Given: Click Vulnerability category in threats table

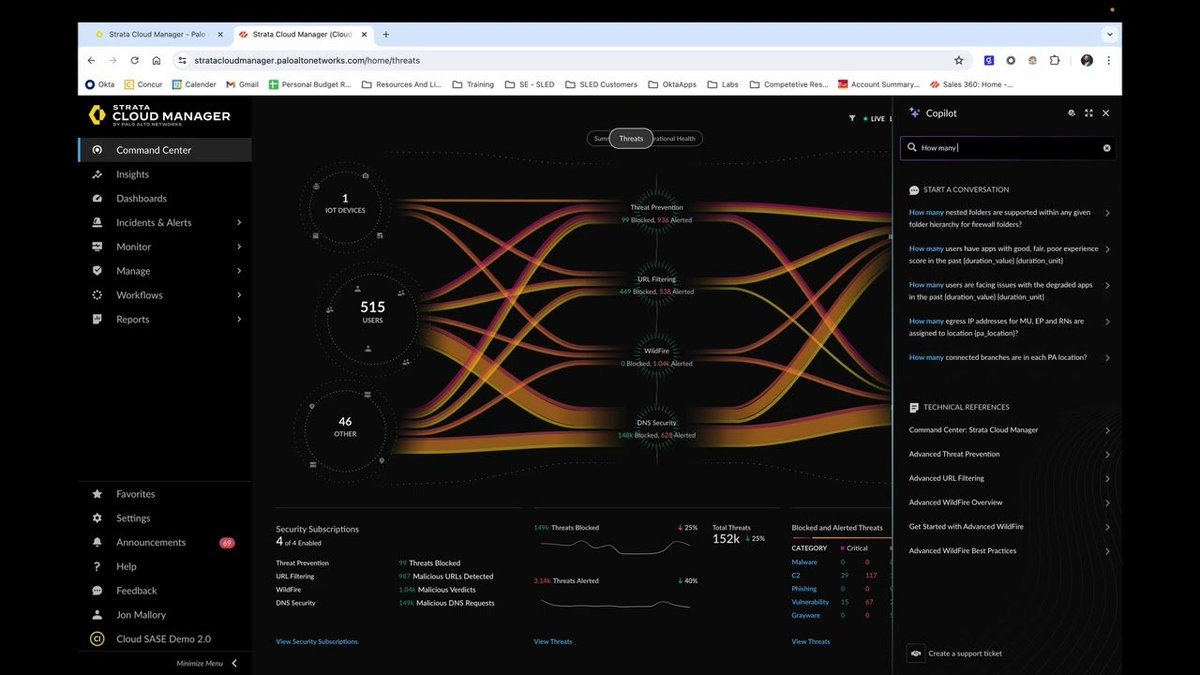Looking at the screenshot, I should point(810,602).
